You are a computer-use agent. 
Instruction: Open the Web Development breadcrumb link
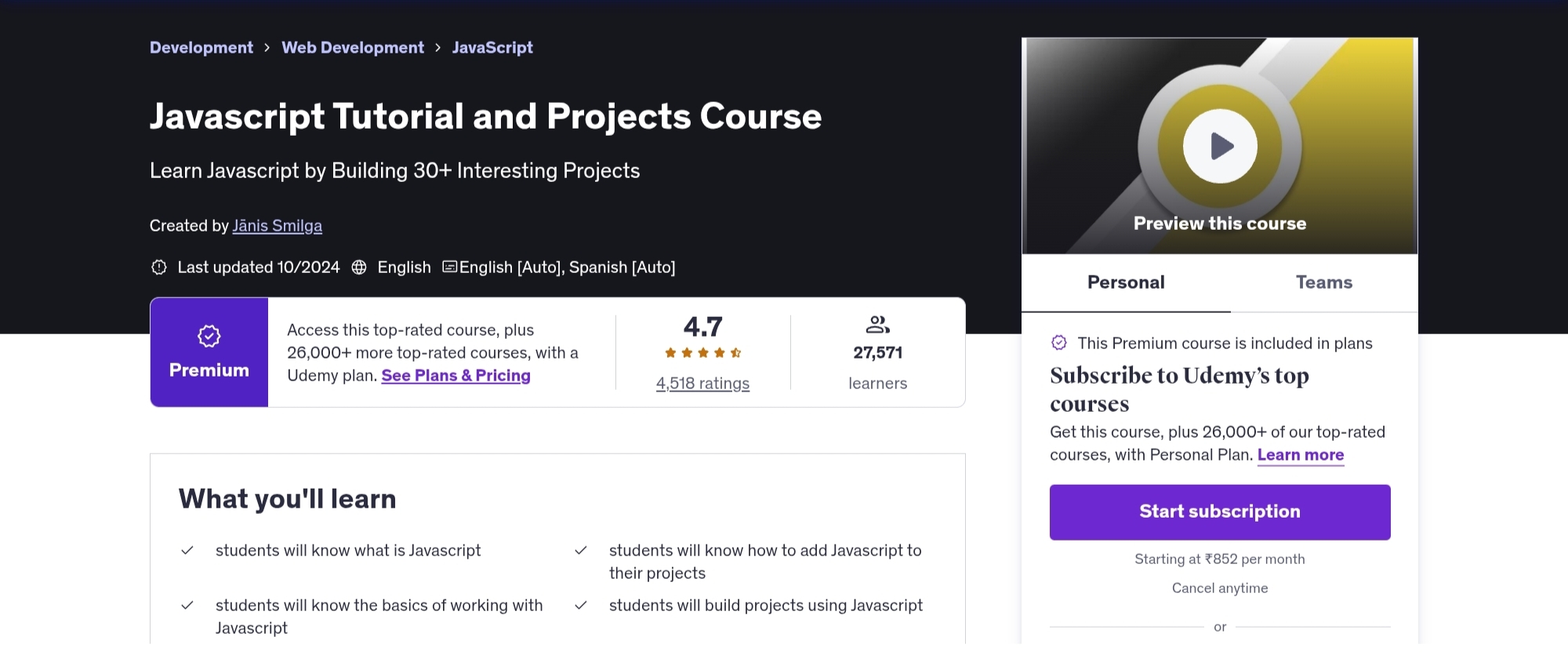point(352,47)
